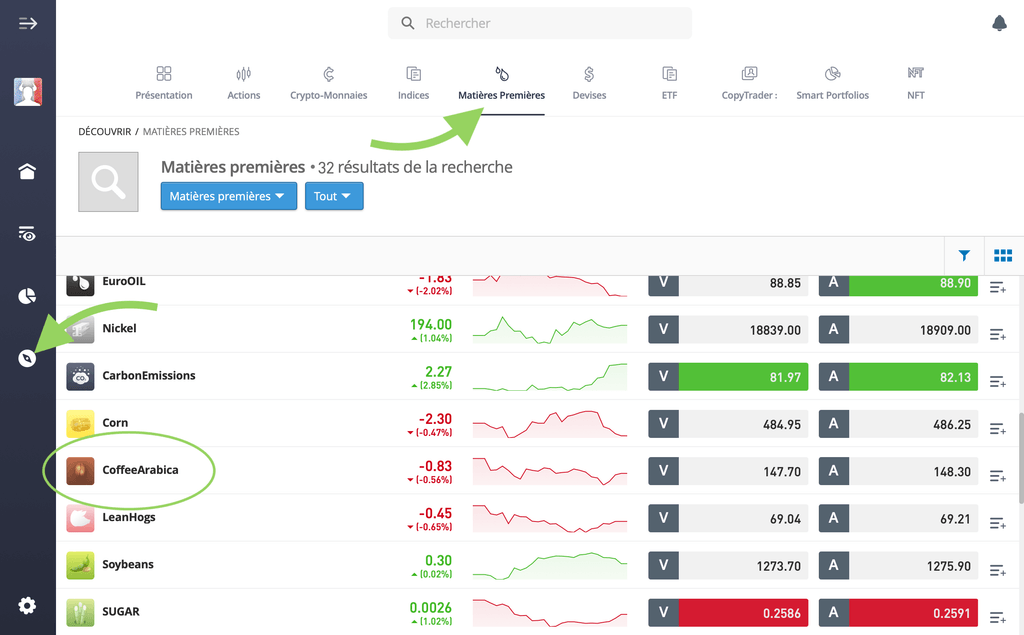Switch to grid view layout
The height and width of the screenshot is (635, 1024).
pos(1003,255)
